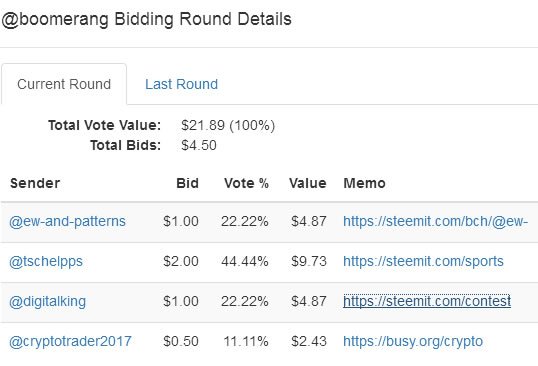Open the @cryptotrader2017 sender link
Image resolution: width=538 pixels, height=366 pixels.
(x=70, y=341)
